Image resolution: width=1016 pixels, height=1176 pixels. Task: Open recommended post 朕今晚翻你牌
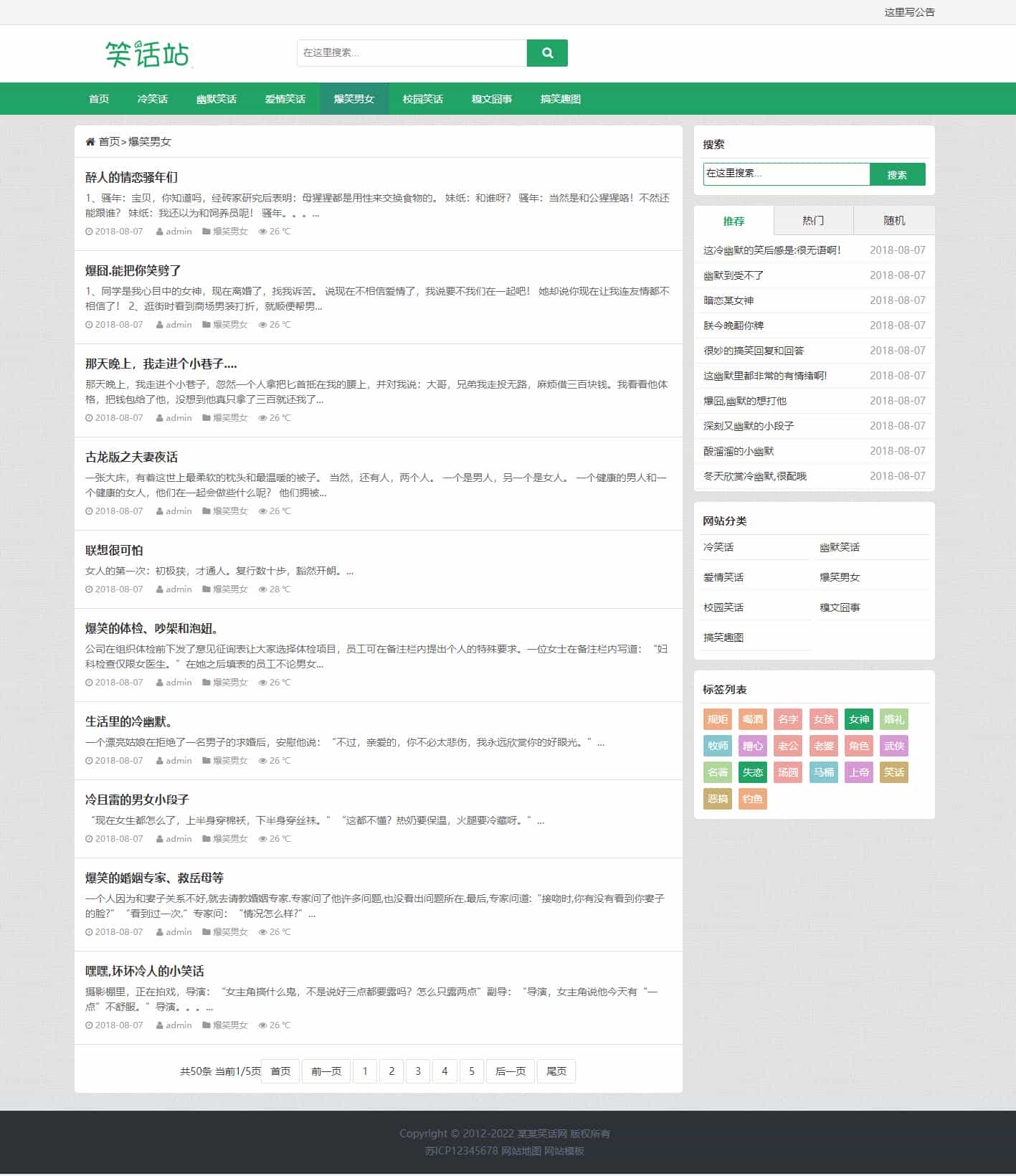[x=733, y=326]
